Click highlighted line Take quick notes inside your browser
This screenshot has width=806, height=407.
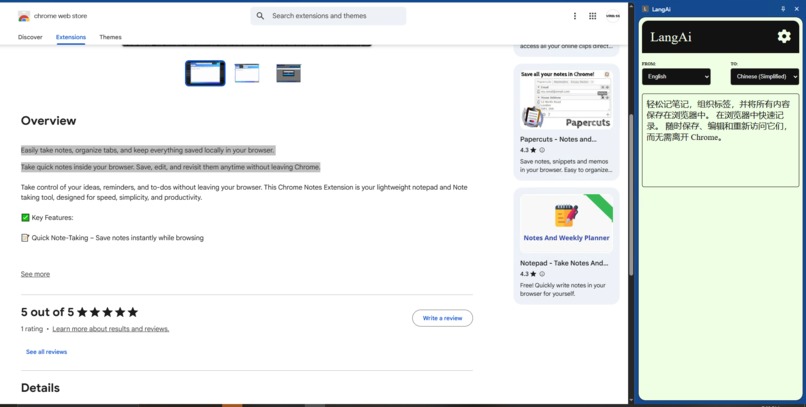click(171, 167)
